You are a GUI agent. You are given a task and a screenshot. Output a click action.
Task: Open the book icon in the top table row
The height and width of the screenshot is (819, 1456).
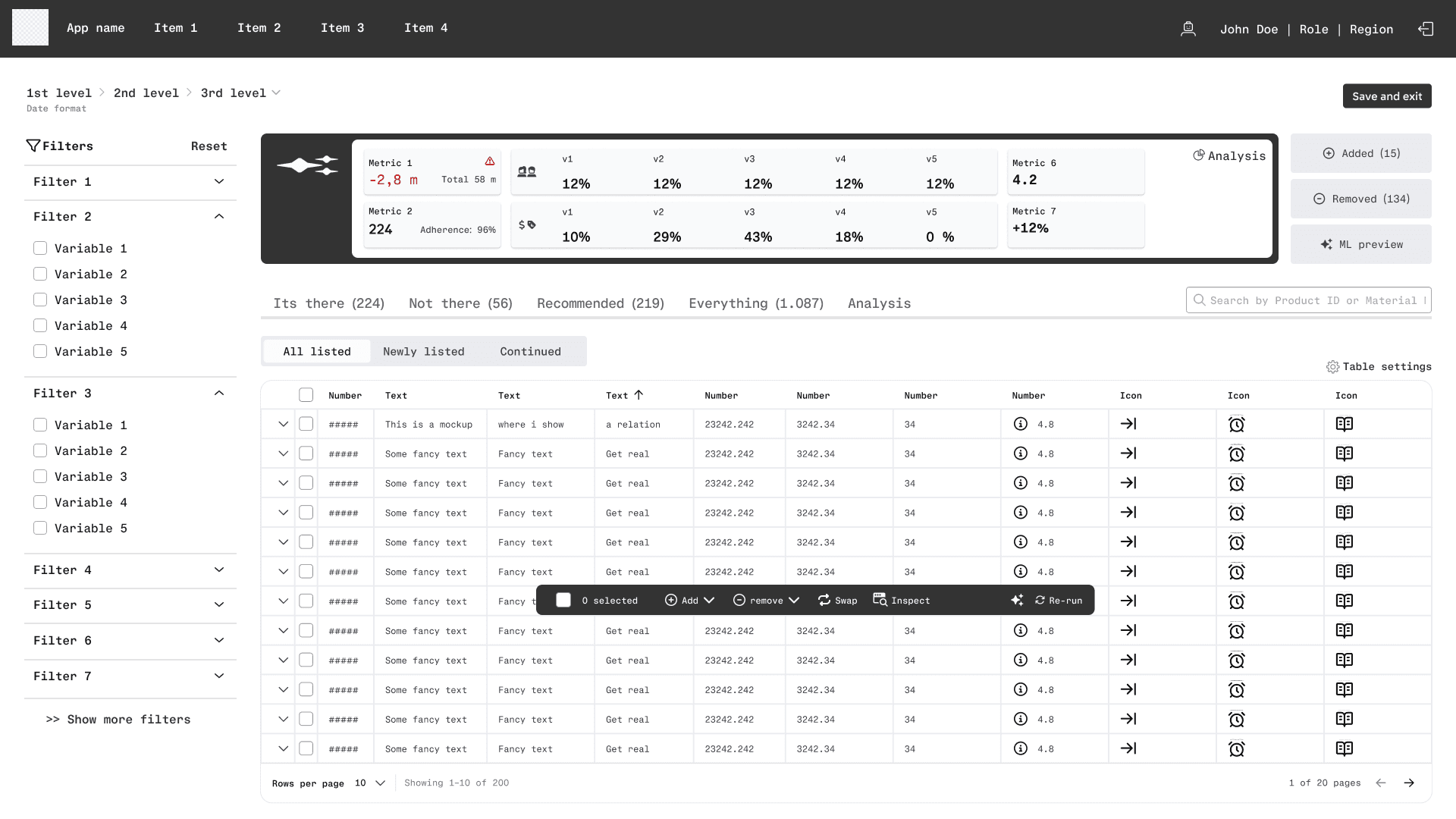[x=1346, y=424]
